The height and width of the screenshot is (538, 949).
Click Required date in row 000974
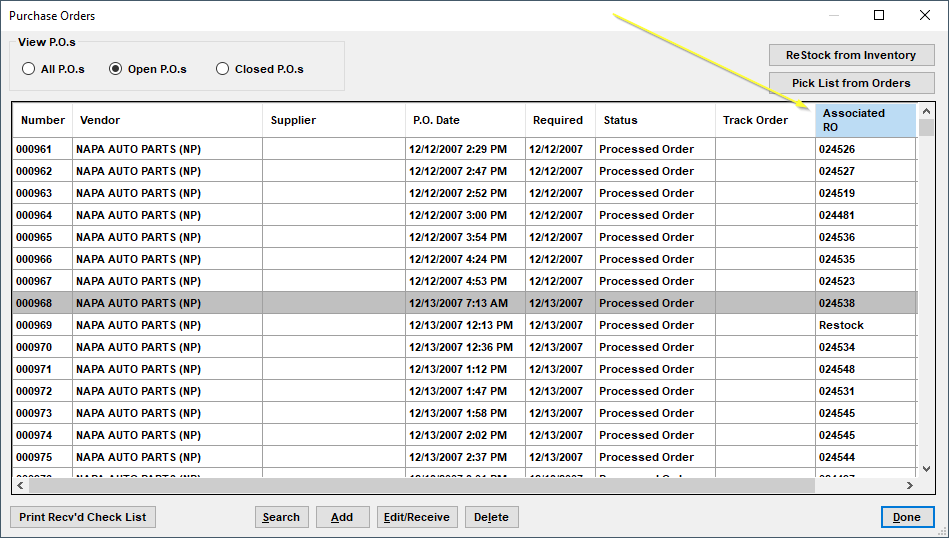point(560,435)
